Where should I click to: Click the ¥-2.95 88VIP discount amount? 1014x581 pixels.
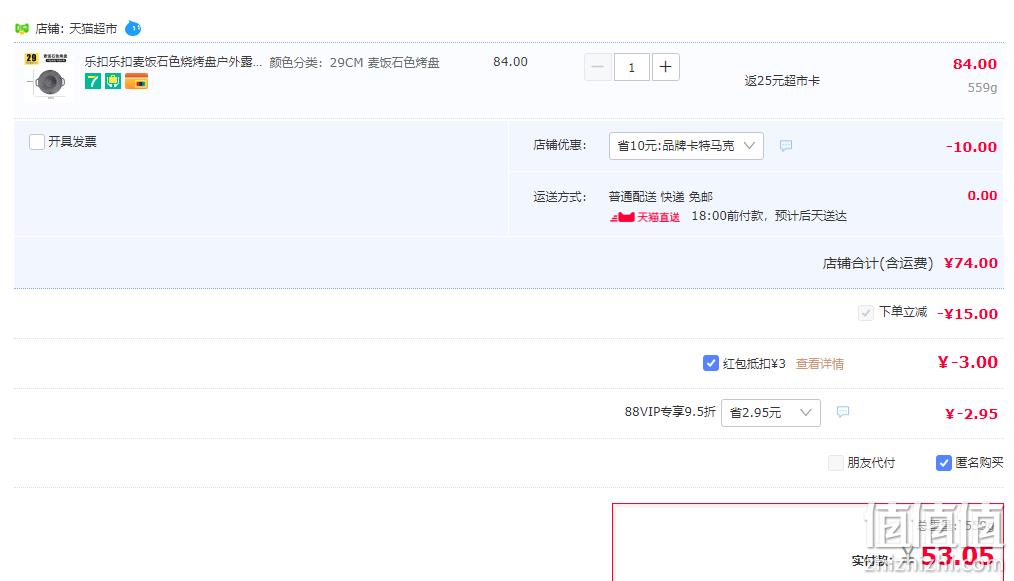click(x=971, y=413)
